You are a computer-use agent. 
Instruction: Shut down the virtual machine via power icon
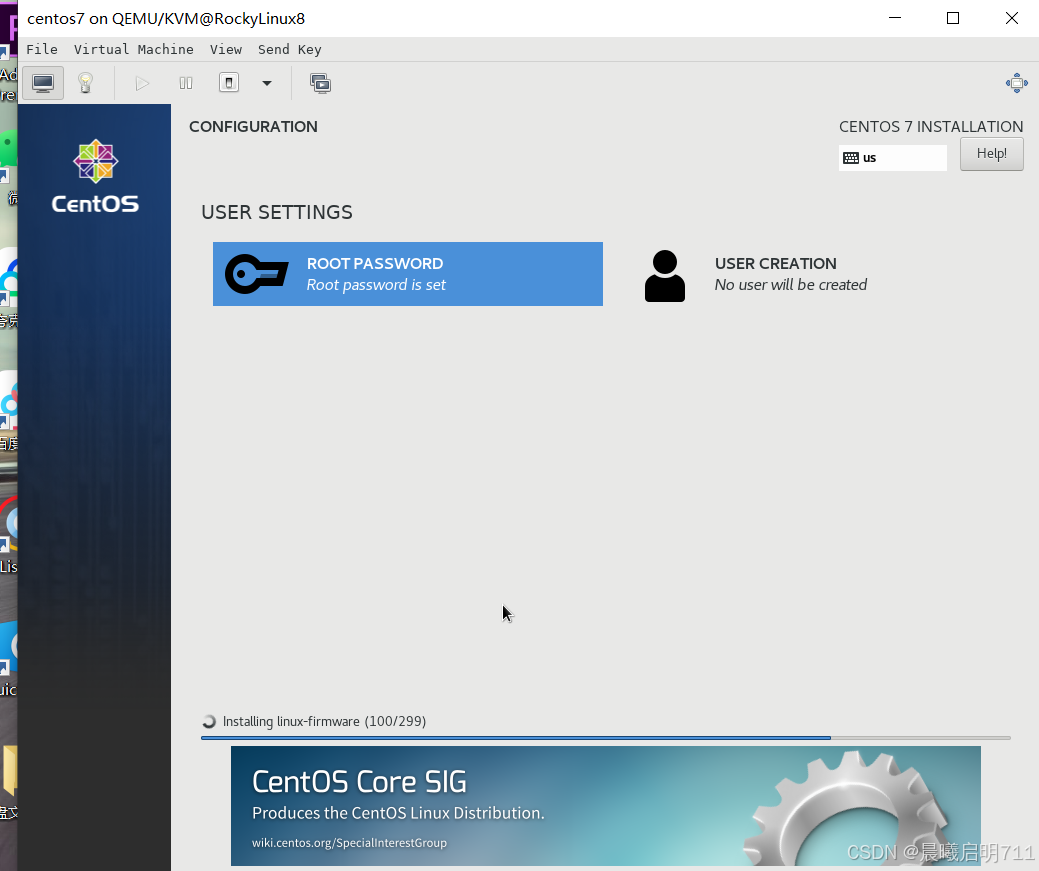(x=228, y=83)
